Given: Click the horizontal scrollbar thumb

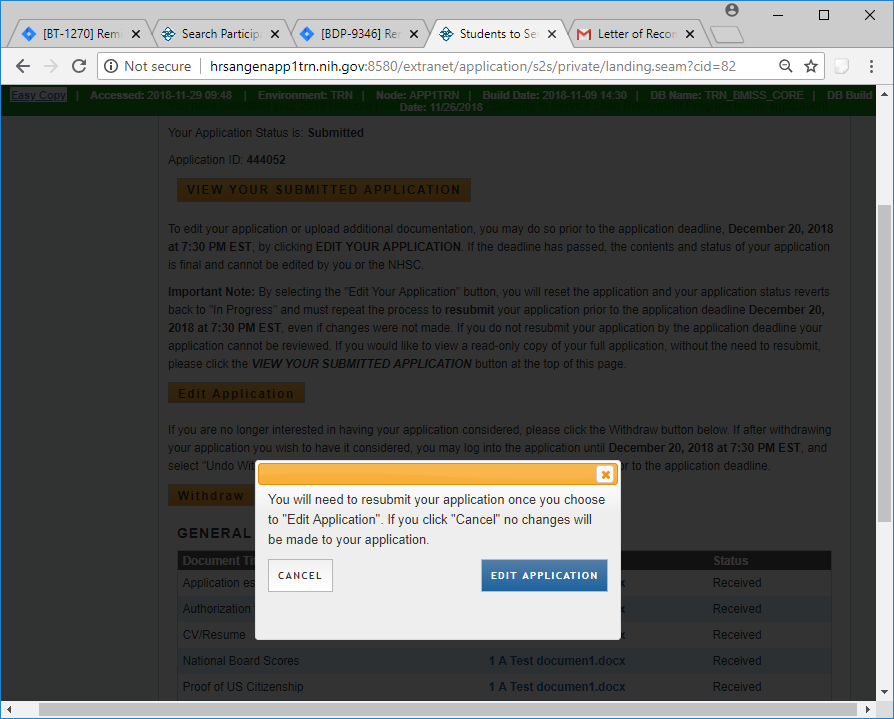Looking at the screenshot, I should 448,709.
